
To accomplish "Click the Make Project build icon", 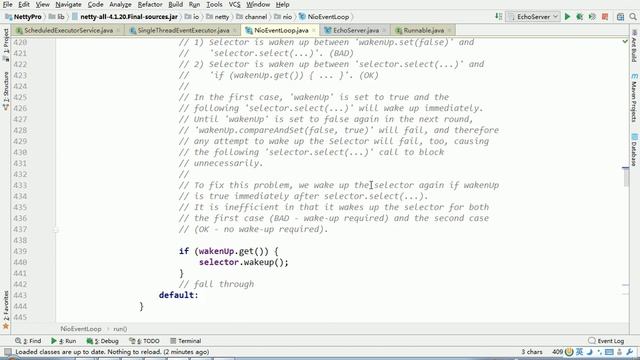I will point(499,17).
